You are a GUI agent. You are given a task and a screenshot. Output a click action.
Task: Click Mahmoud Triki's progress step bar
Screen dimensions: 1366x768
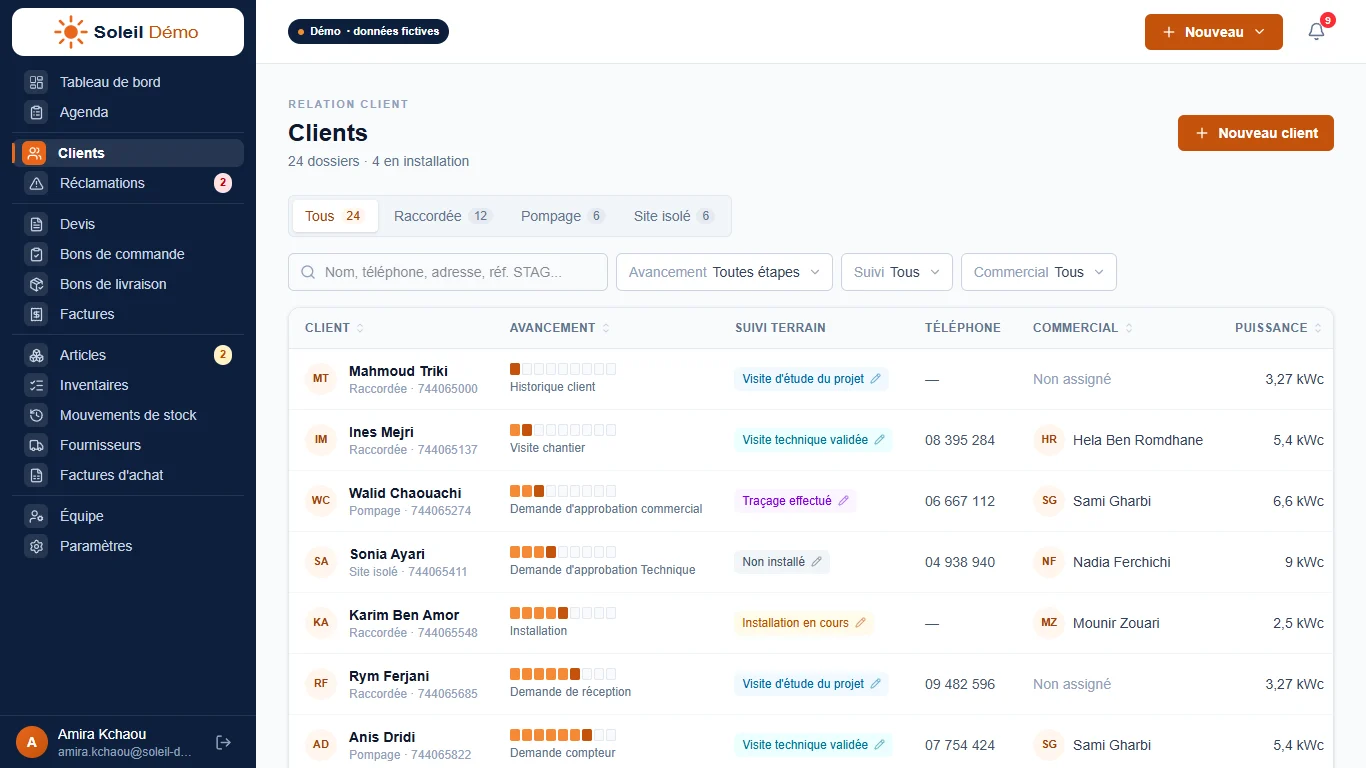pos(563,369)
